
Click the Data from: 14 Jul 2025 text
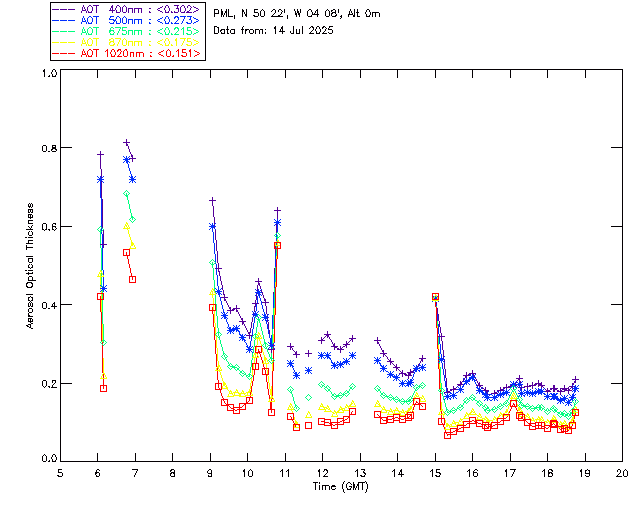point(273,31)
